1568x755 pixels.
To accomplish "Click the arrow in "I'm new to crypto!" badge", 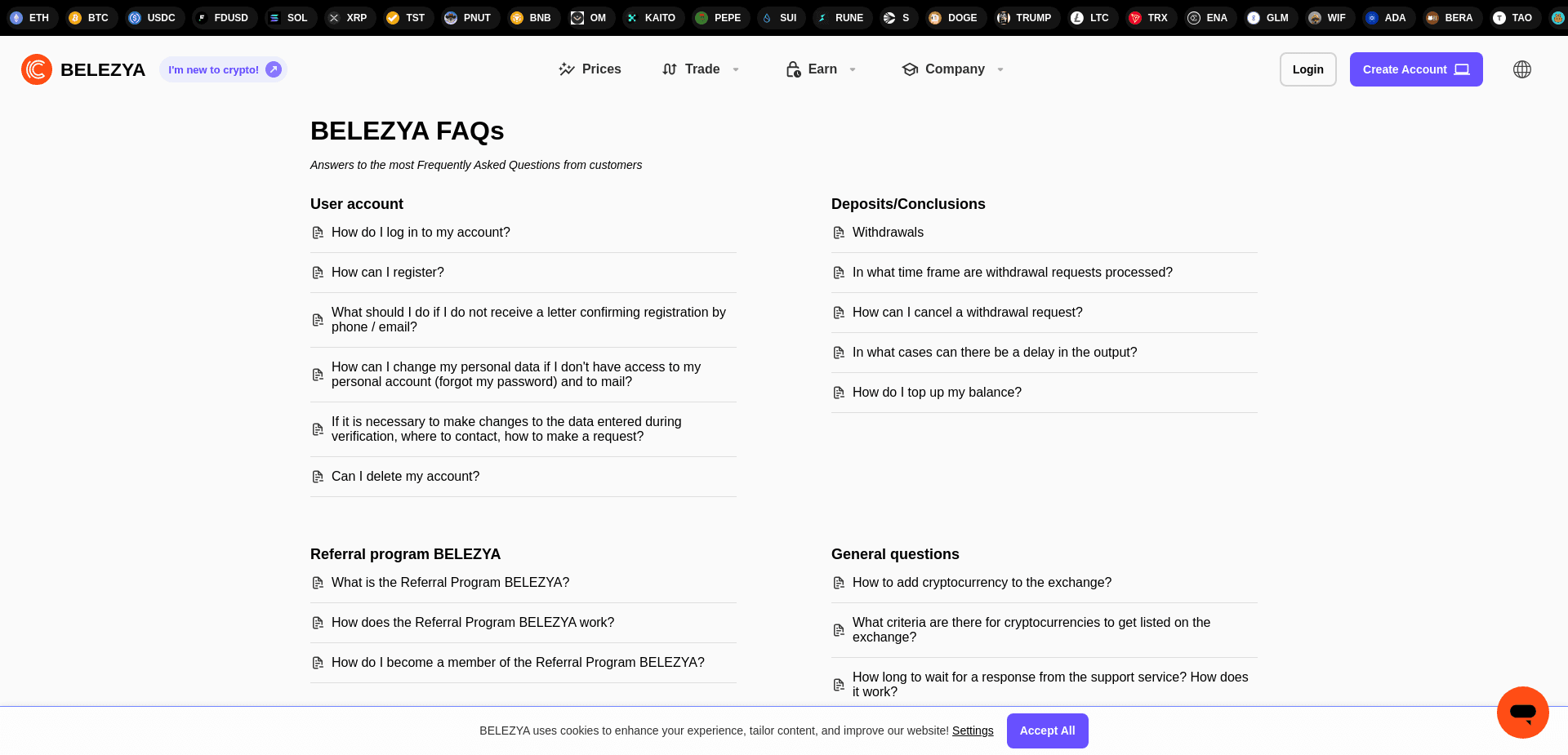I will pos(274,69).
